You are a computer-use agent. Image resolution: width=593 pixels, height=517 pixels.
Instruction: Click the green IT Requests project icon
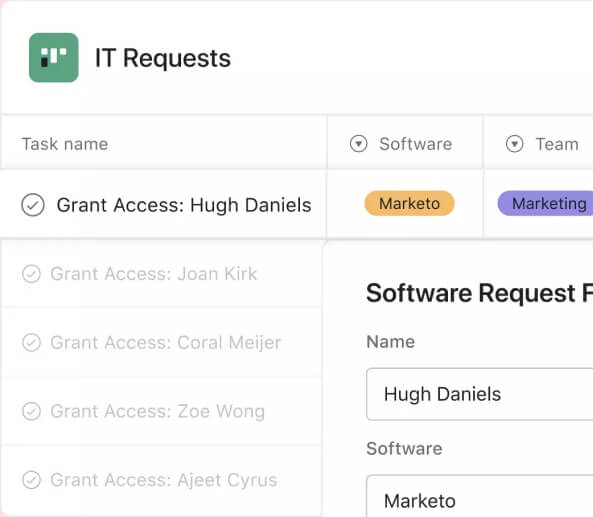(54, 57)
